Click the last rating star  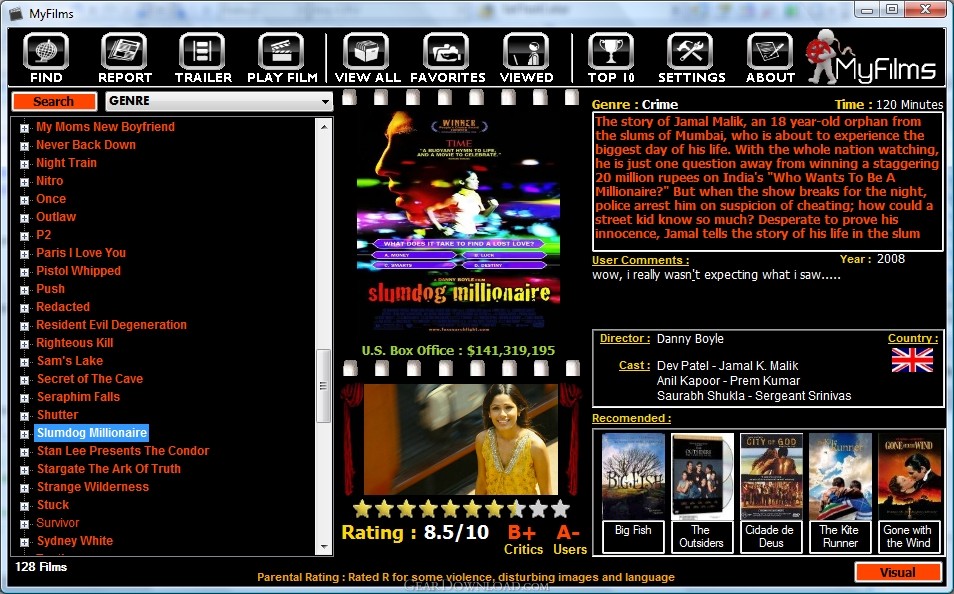560,509
